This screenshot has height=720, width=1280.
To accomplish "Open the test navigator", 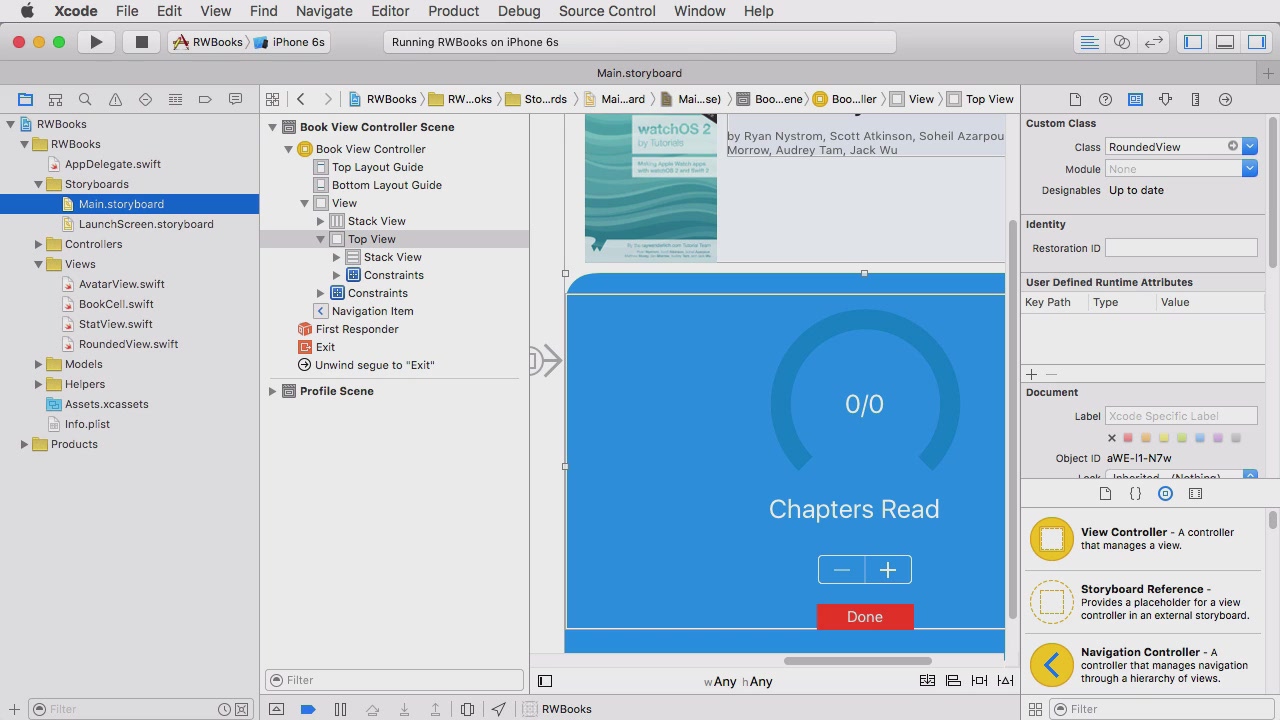I will click(145, 99).
